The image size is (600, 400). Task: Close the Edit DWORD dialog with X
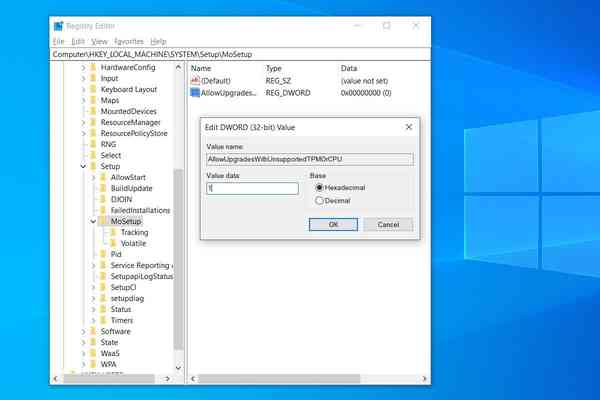(x=409, y=127)
